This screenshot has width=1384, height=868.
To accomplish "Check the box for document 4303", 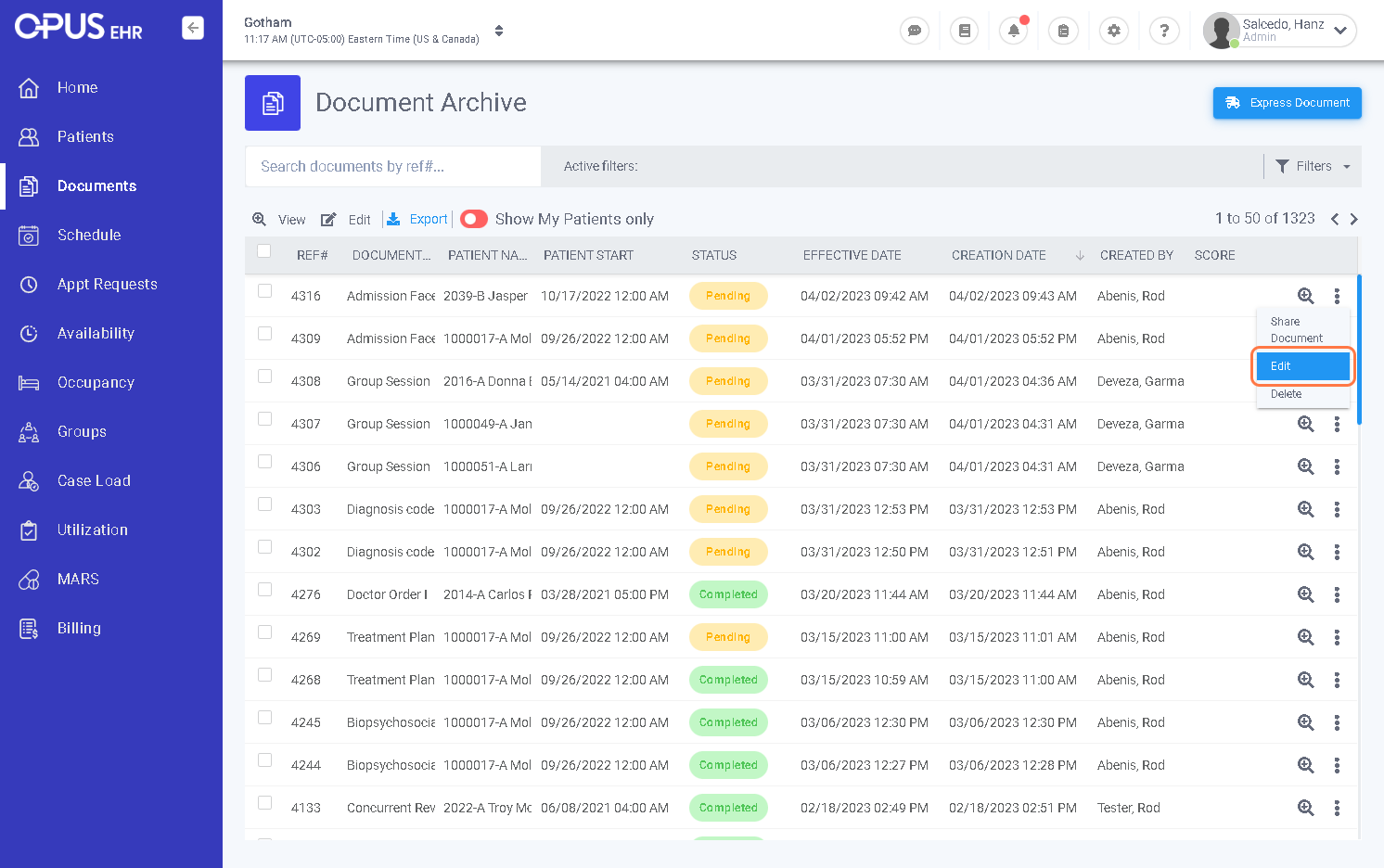I will click(x=265, y=504).
